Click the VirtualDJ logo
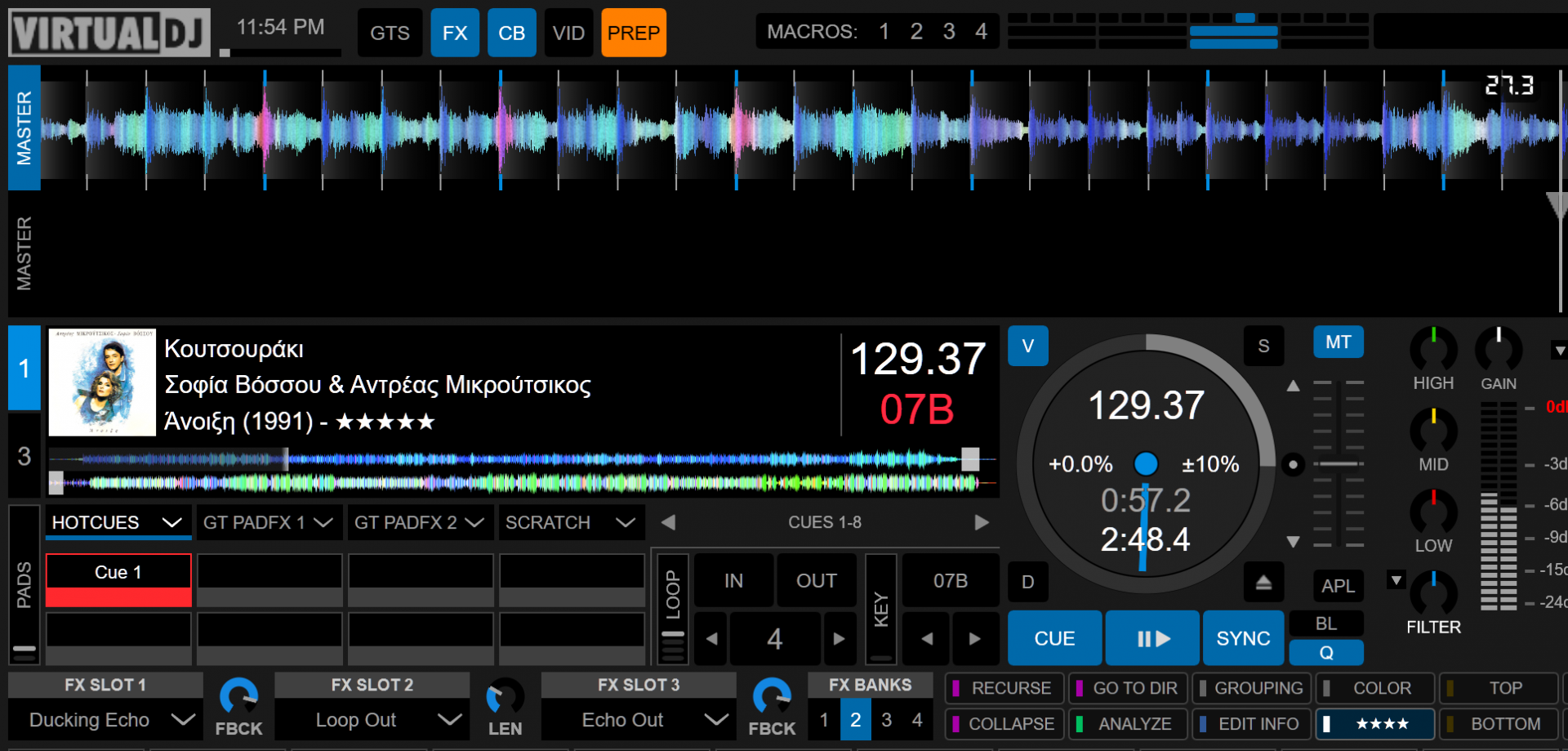The image size is (1568, 751). point(109,33)
